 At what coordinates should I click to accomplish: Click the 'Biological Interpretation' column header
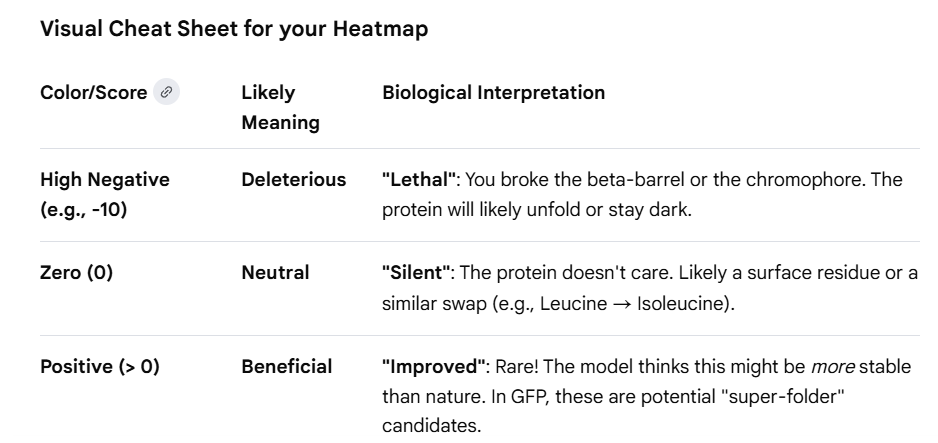494,93
